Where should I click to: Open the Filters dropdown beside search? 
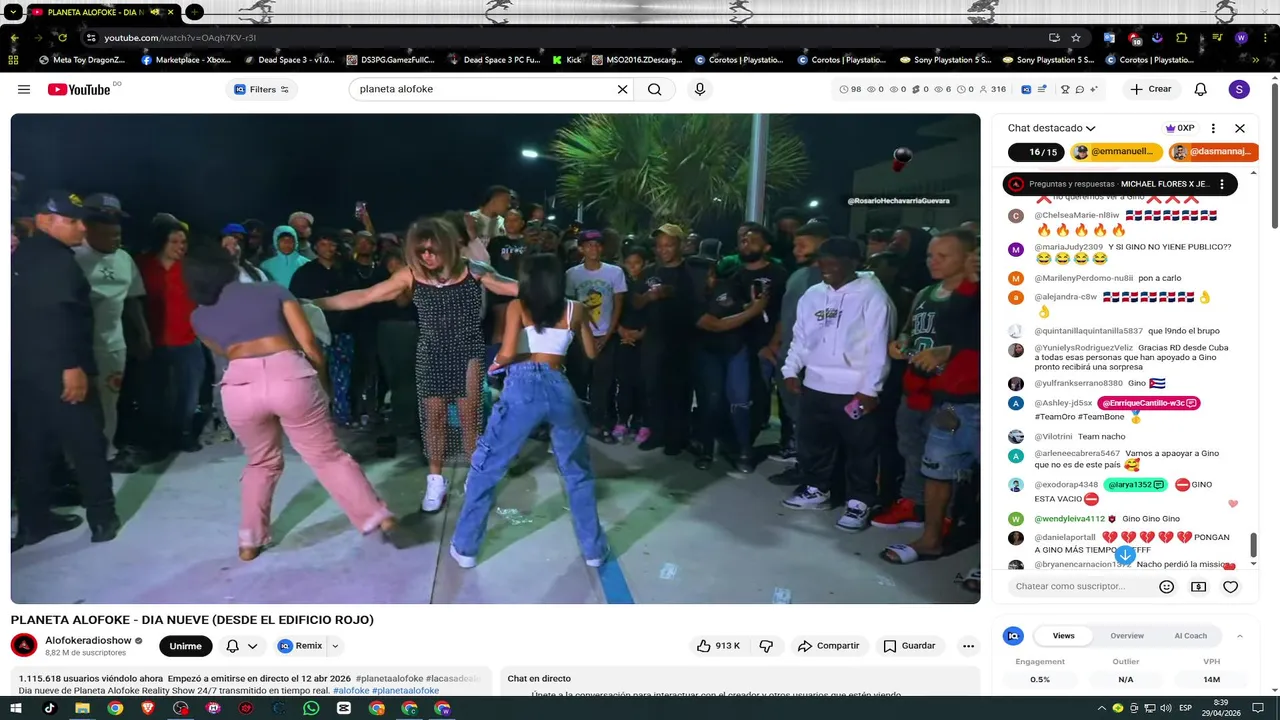point(262,89)
